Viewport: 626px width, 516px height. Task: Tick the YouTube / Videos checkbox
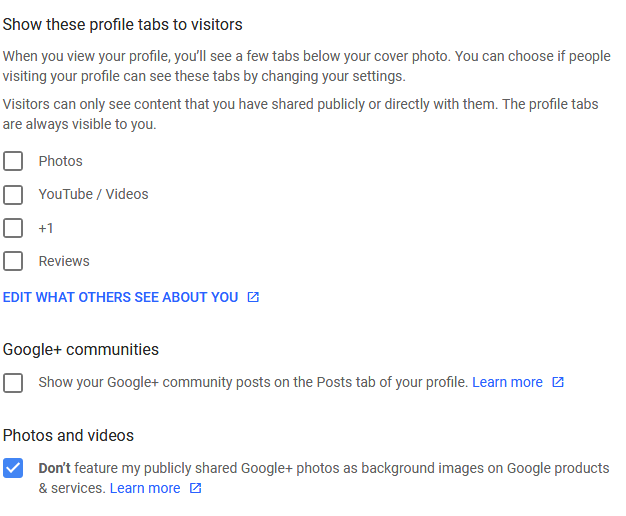tap(13, 194)
